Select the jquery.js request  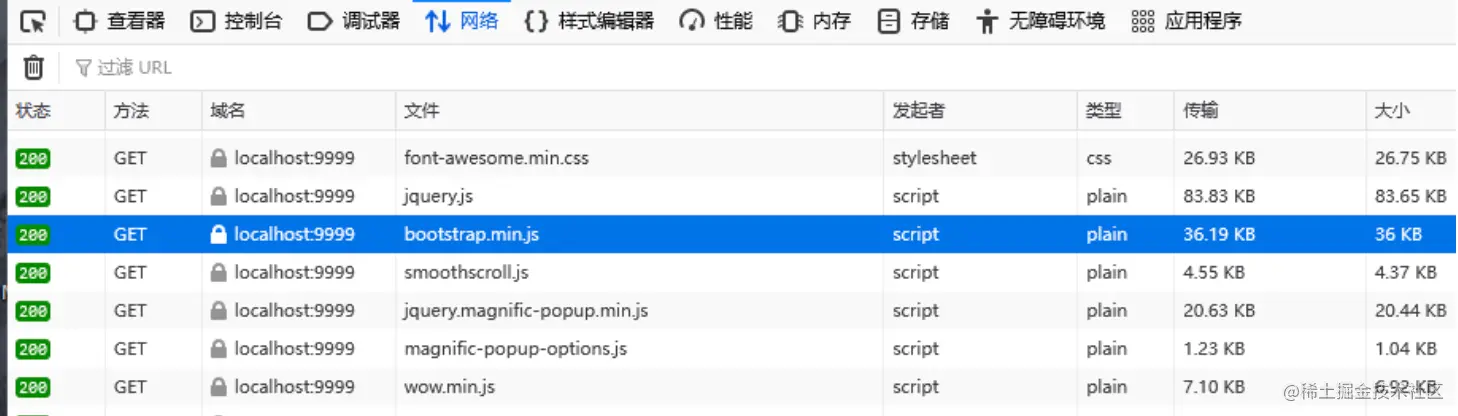tap(731, 196)
